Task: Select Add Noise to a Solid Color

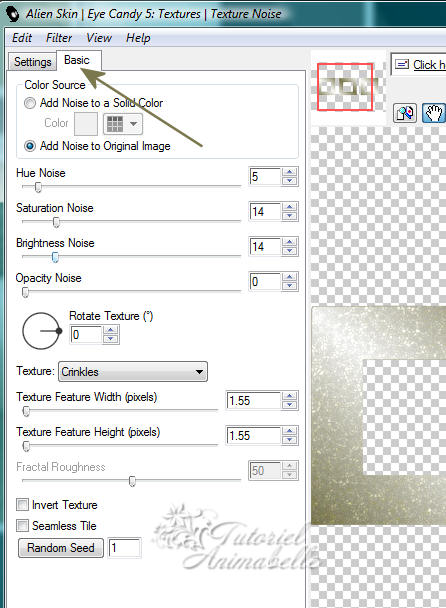Action: (93, 103)
